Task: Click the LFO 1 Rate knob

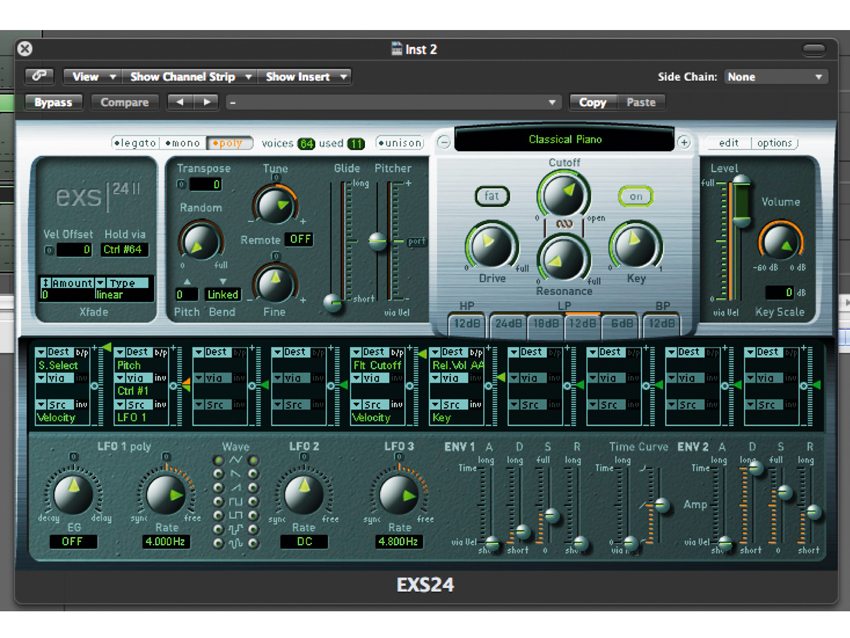Action: click(166, 493)
